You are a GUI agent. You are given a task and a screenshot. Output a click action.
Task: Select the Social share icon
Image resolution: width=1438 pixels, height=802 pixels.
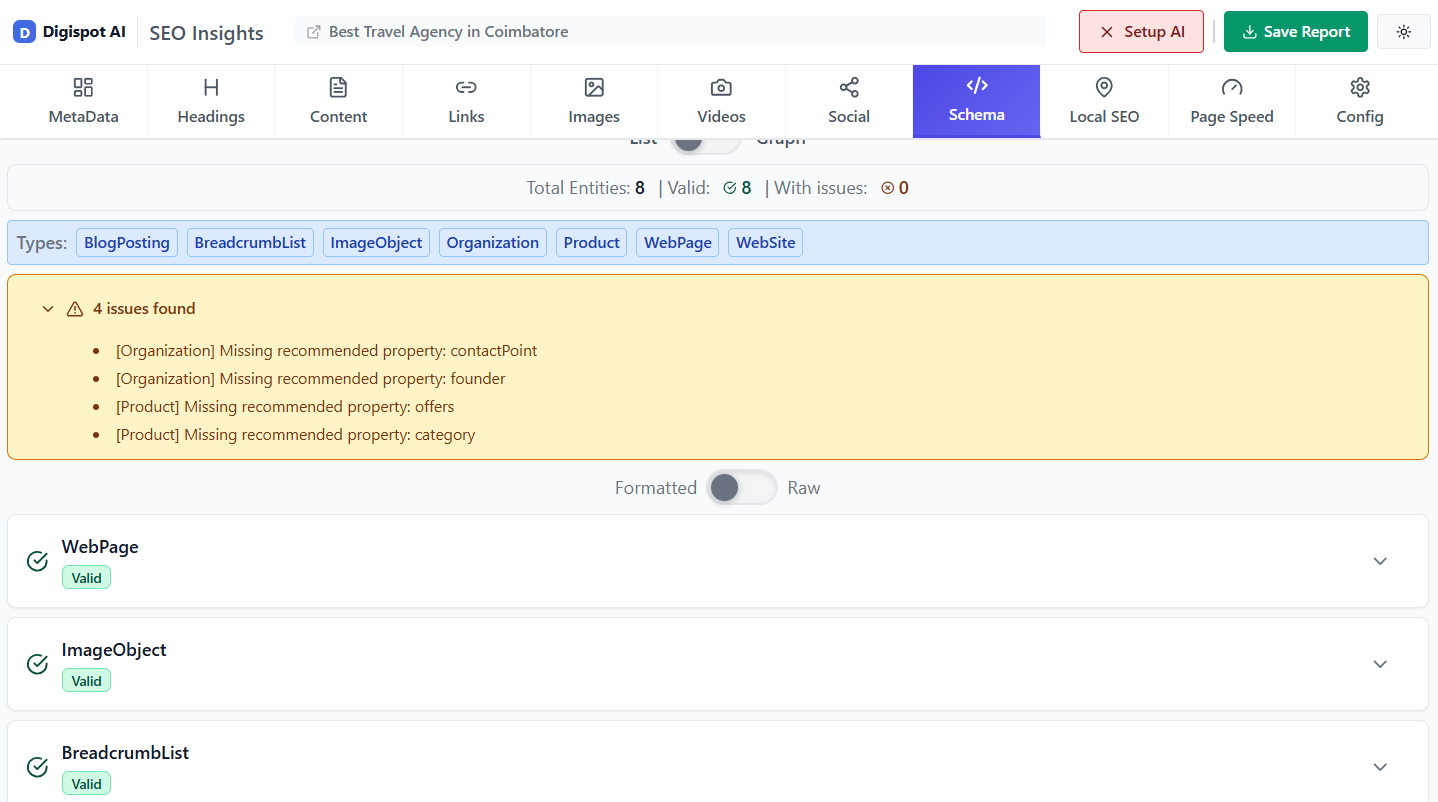pos(848,88)
